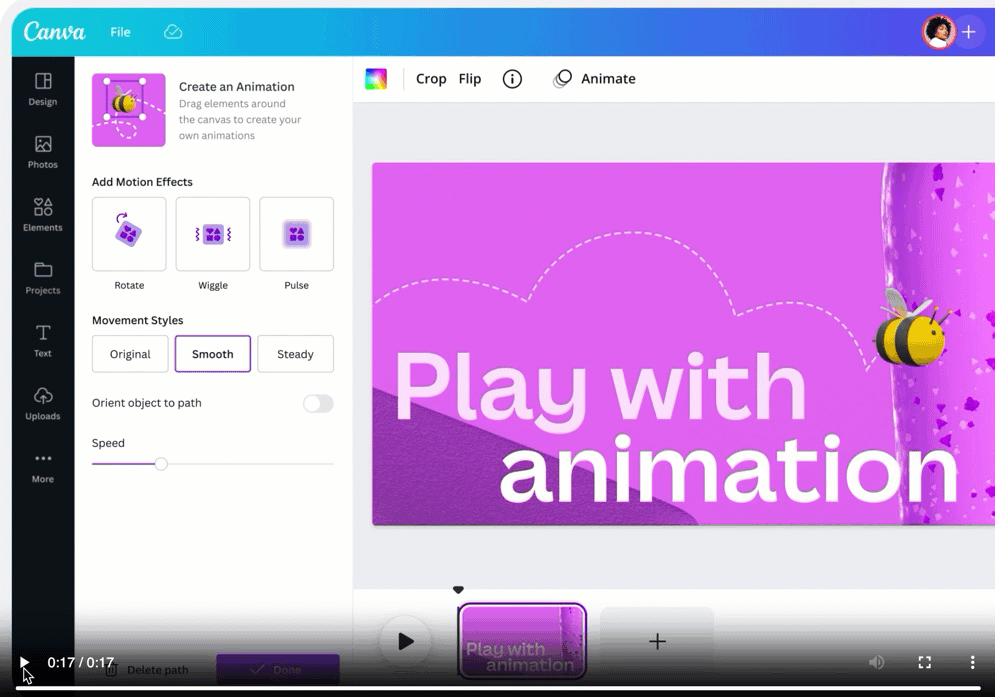Select the Steady movement style
Image resolution: width=995 pixels, height=697 pixels.
[x=295, y=354]
